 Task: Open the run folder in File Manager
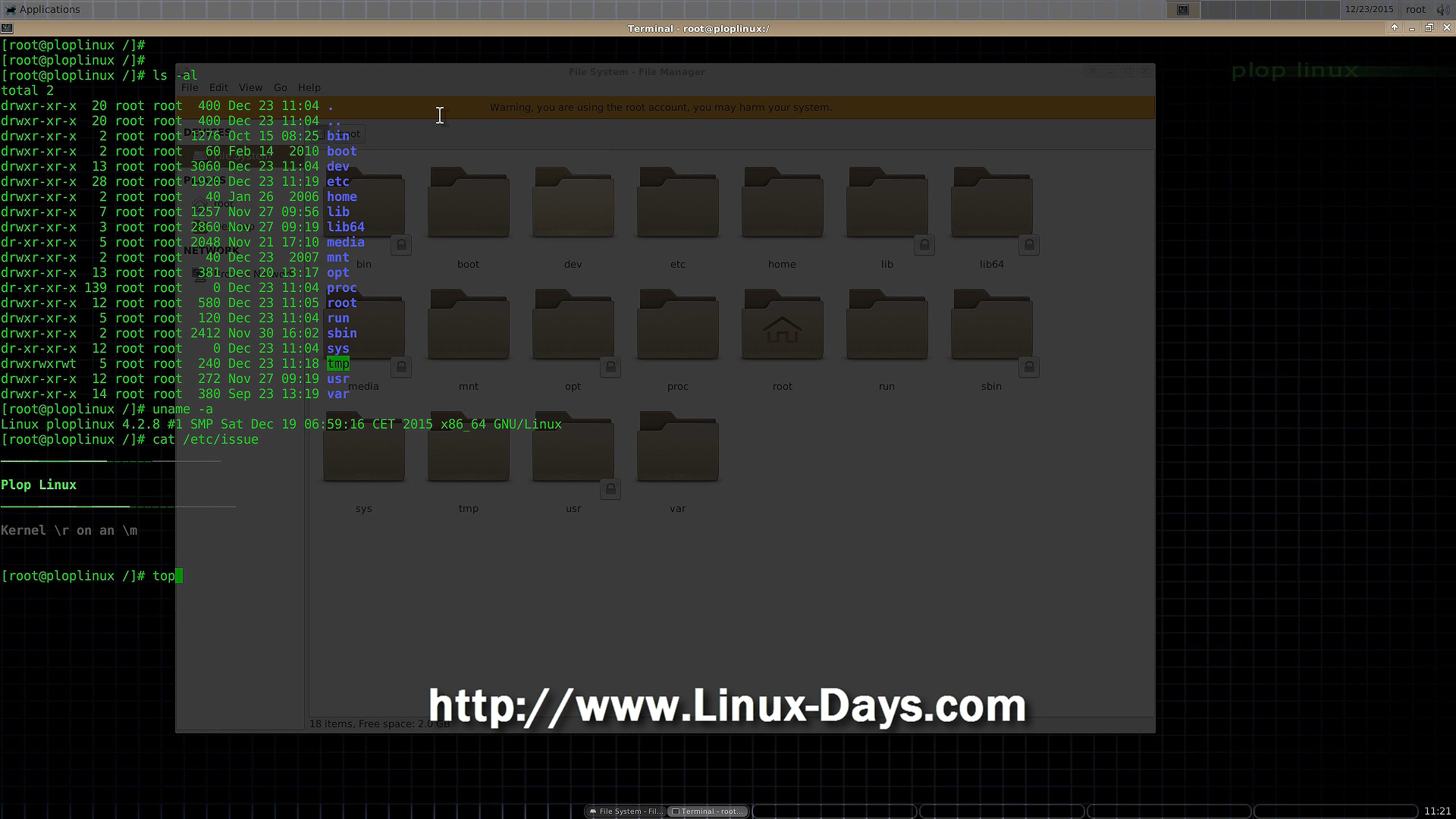tap(887, 325)
